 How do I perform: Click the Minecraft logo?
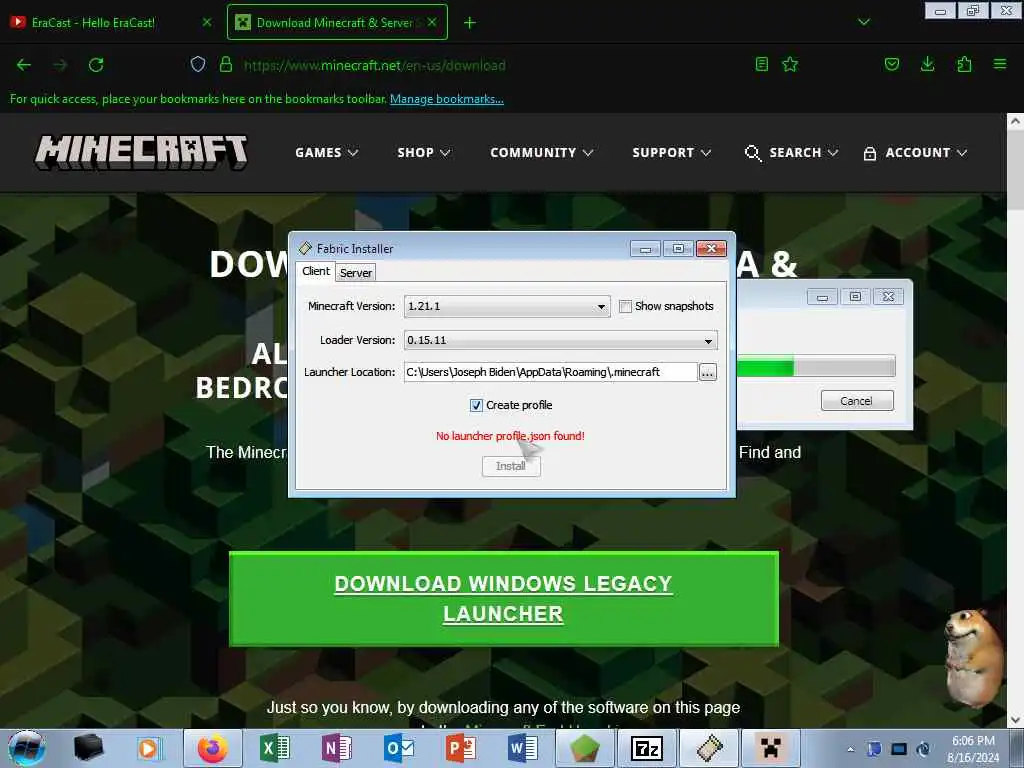(141, 152)
